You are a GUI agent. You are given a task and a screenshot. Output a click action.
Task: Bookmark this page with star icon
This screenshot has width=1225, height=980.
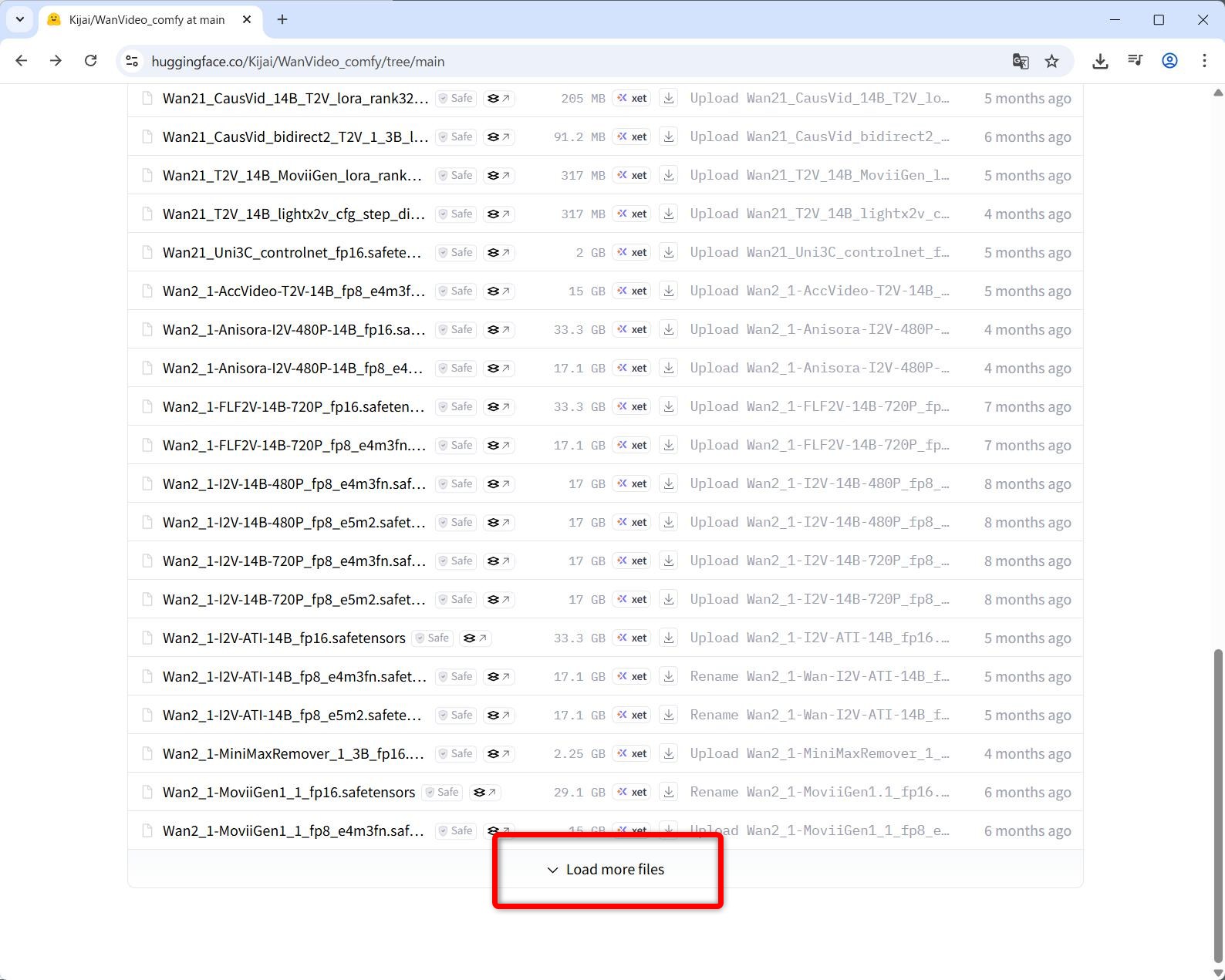[1051, 62]
